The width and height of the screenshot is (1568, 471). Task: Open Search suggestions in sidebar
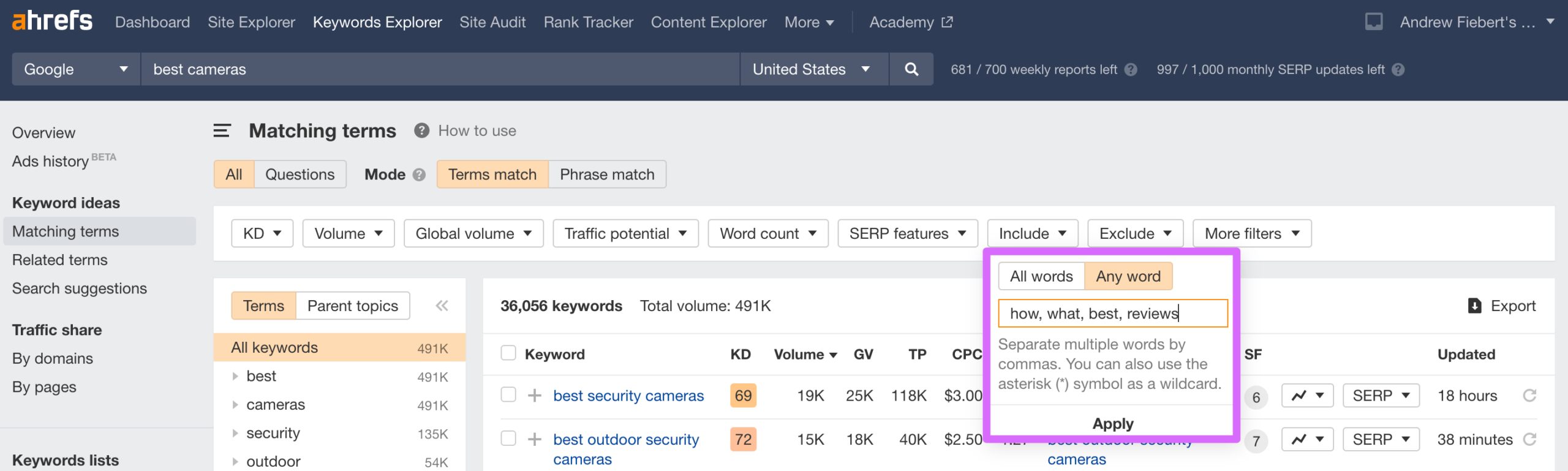point(80,288)
